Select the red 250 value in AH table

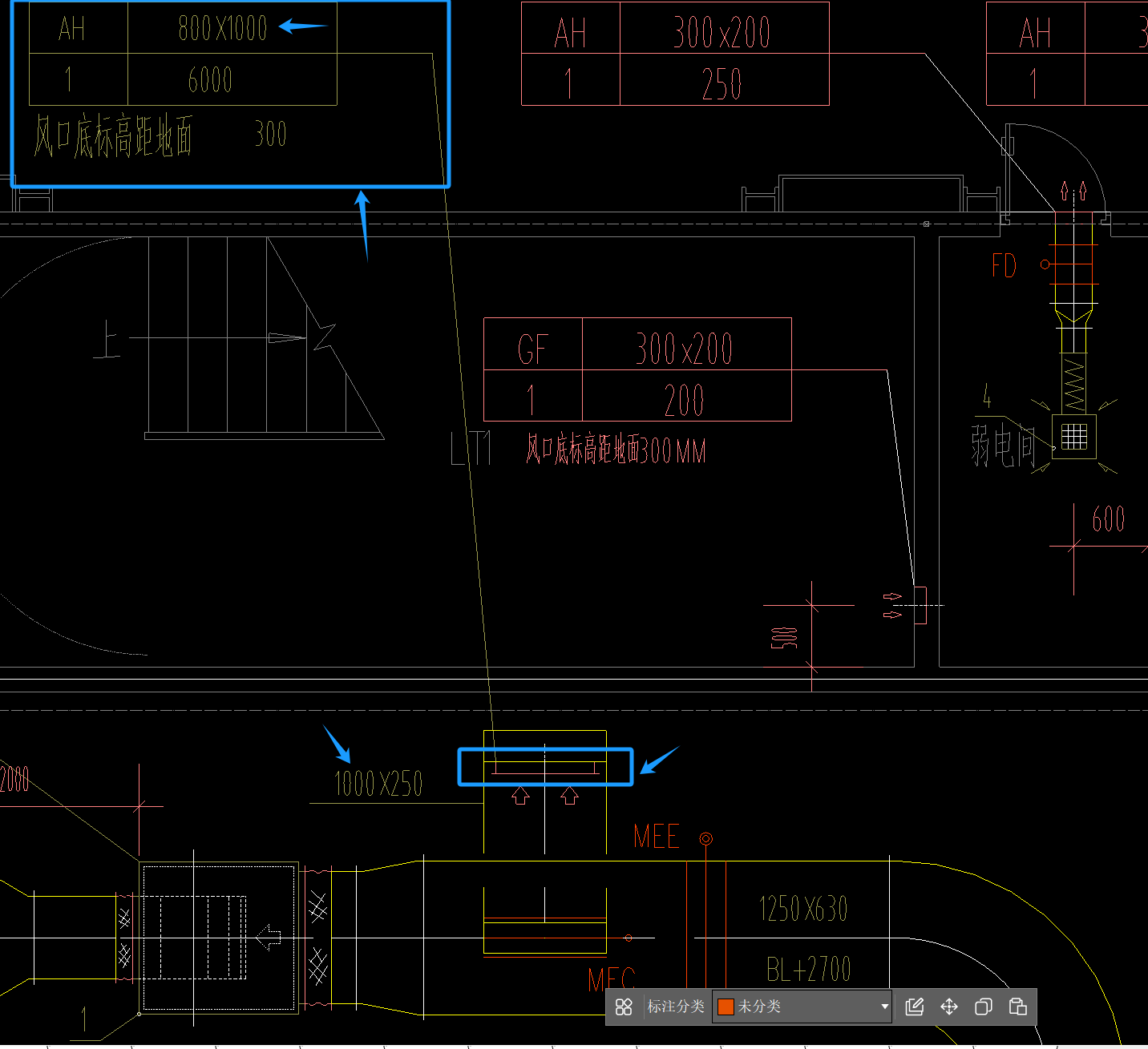coord(722,84)
